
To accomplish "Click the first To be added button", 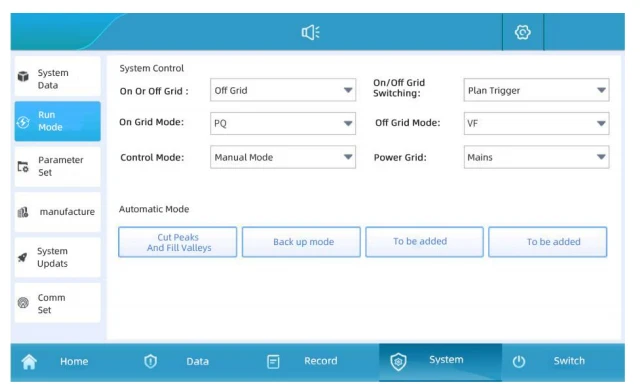I will 424,242.
